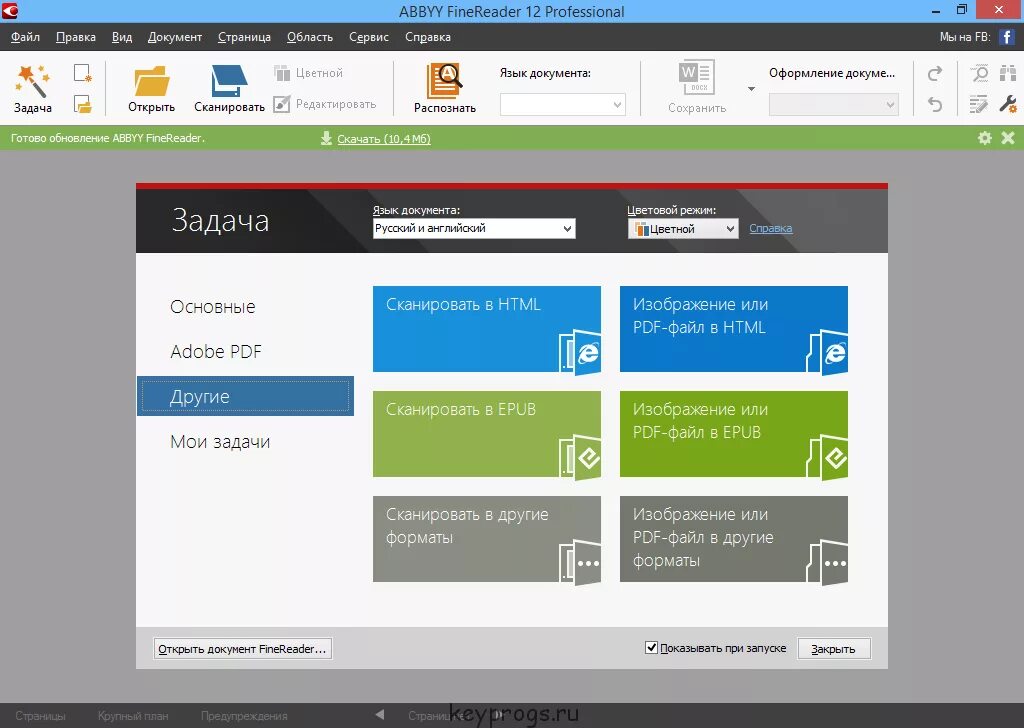Open the Правка menu
The width and height of the screenshot is (1024, 728).
76,37
